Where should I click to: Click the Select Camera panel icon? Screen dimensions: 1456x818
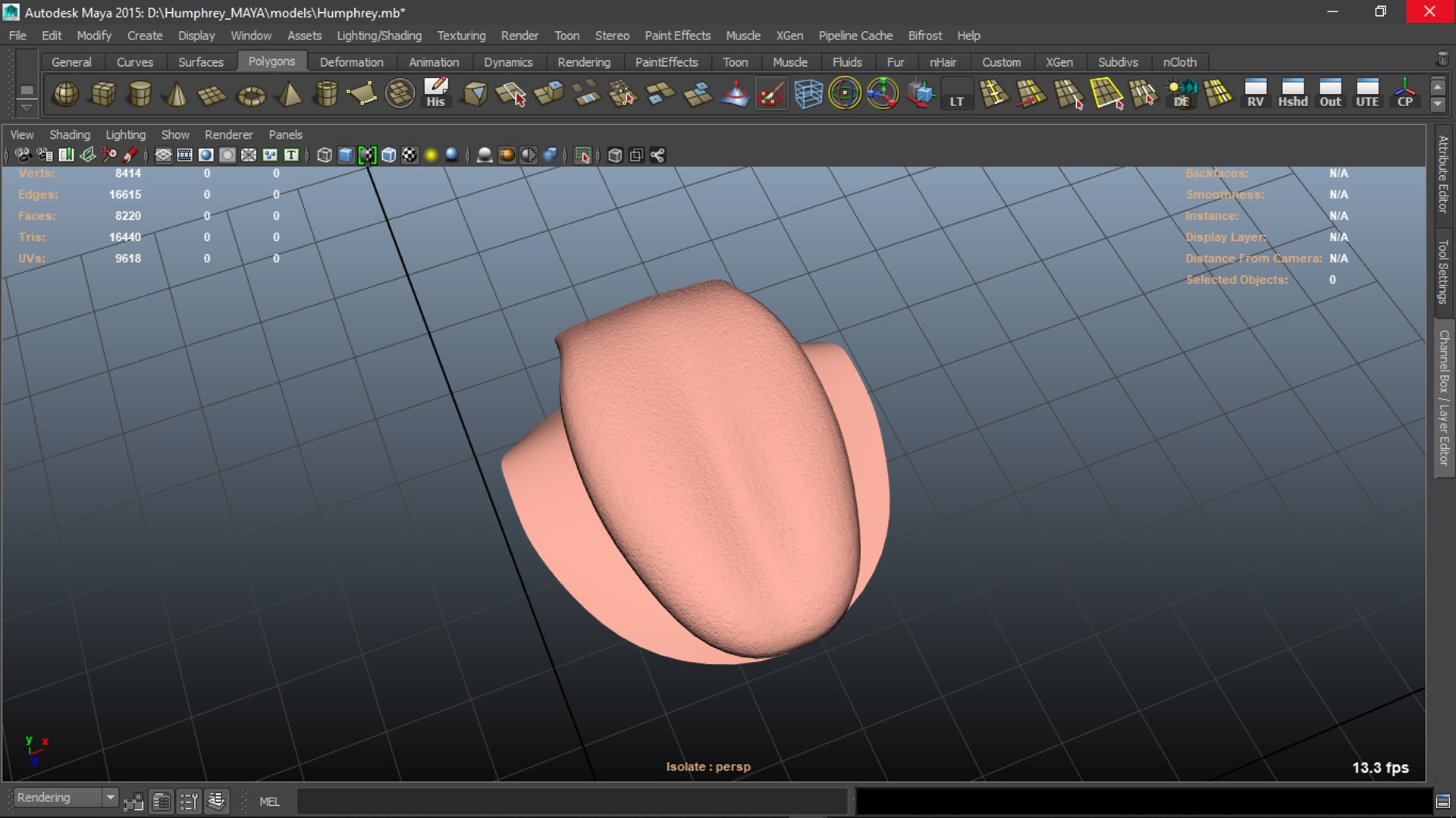pos(24,155)
